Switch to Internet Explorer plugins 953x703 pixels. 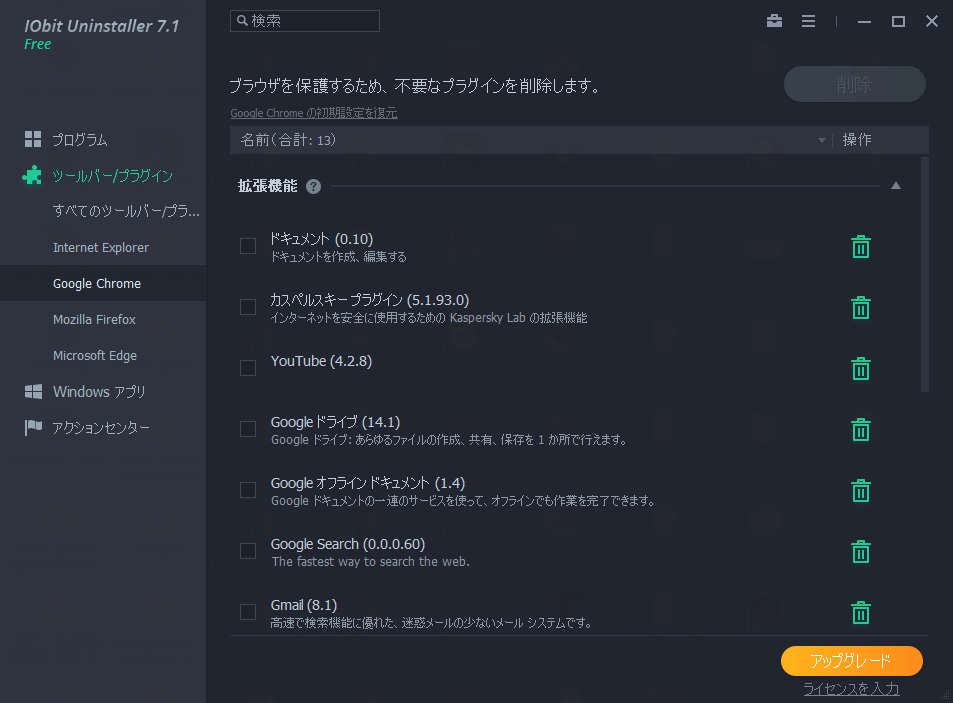pos(103,247)
